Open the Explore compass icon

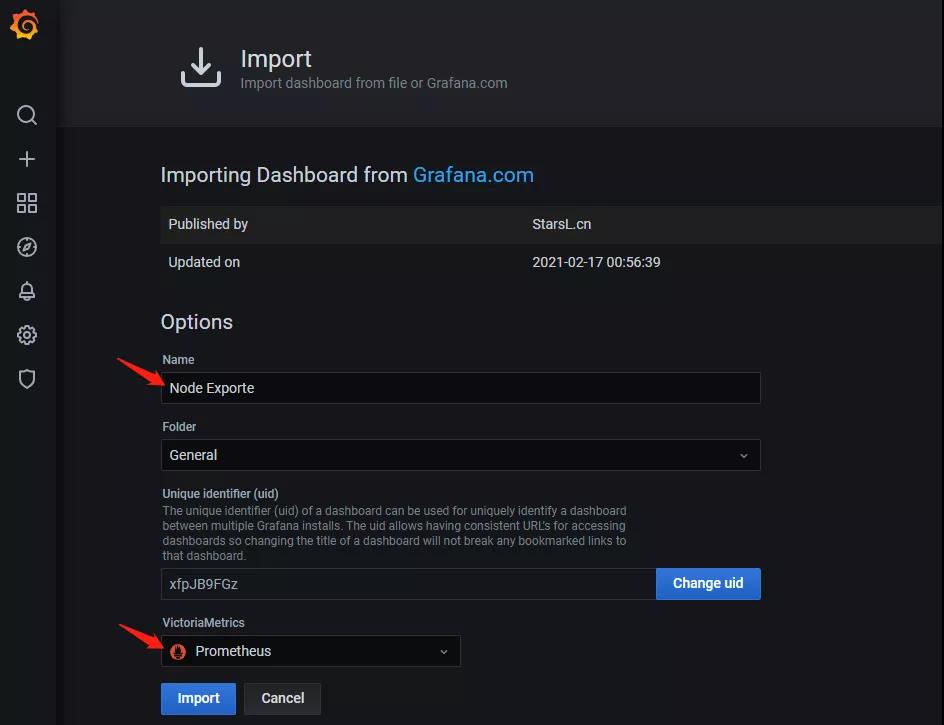tap(26, 247)
